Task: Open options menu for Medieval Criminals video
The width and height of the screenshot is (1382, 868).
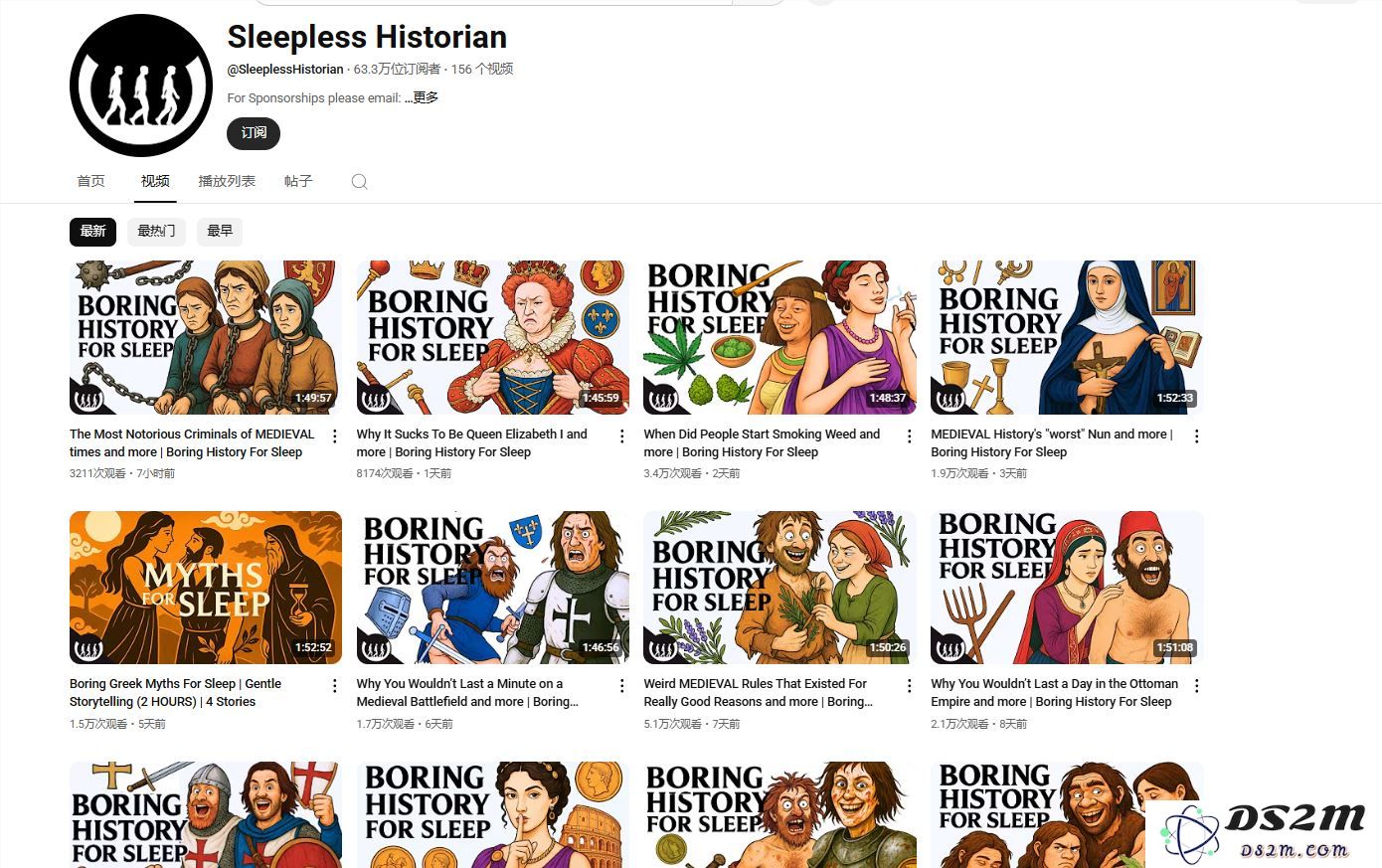Action: [x=335, y=436]
